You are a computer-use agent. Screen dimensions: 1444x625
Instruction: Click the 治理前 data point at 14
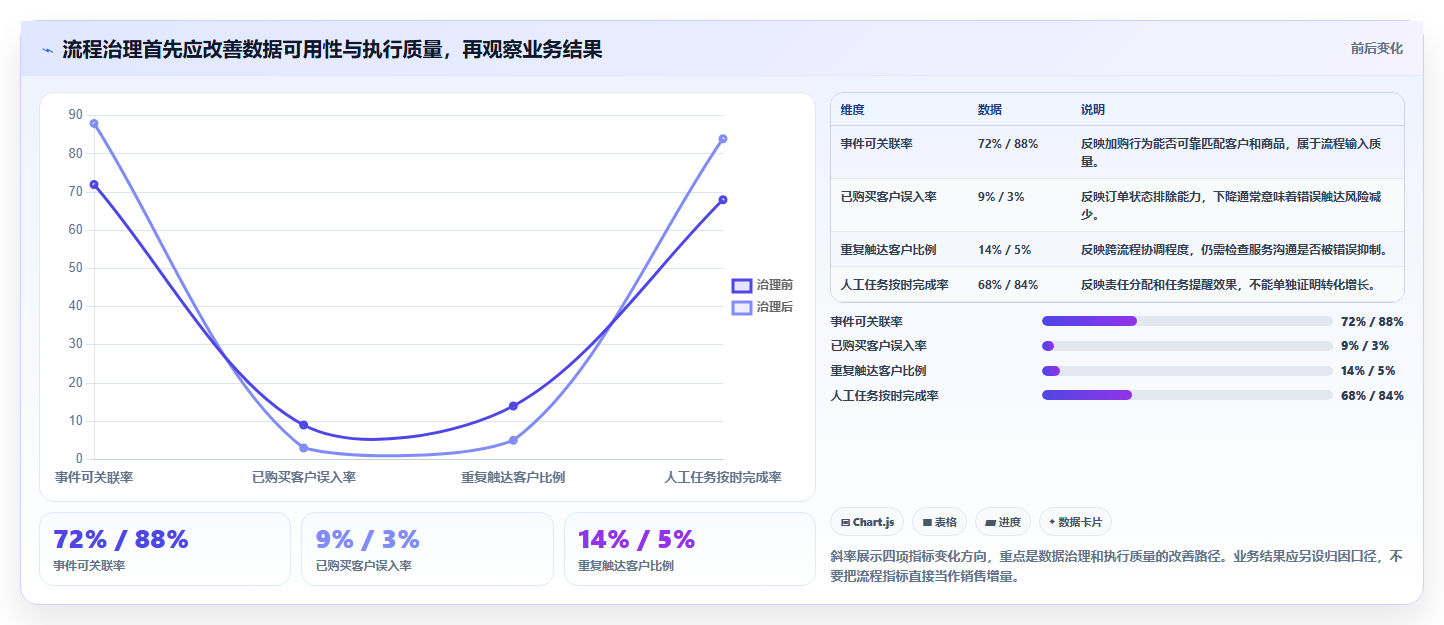[513, 406]
